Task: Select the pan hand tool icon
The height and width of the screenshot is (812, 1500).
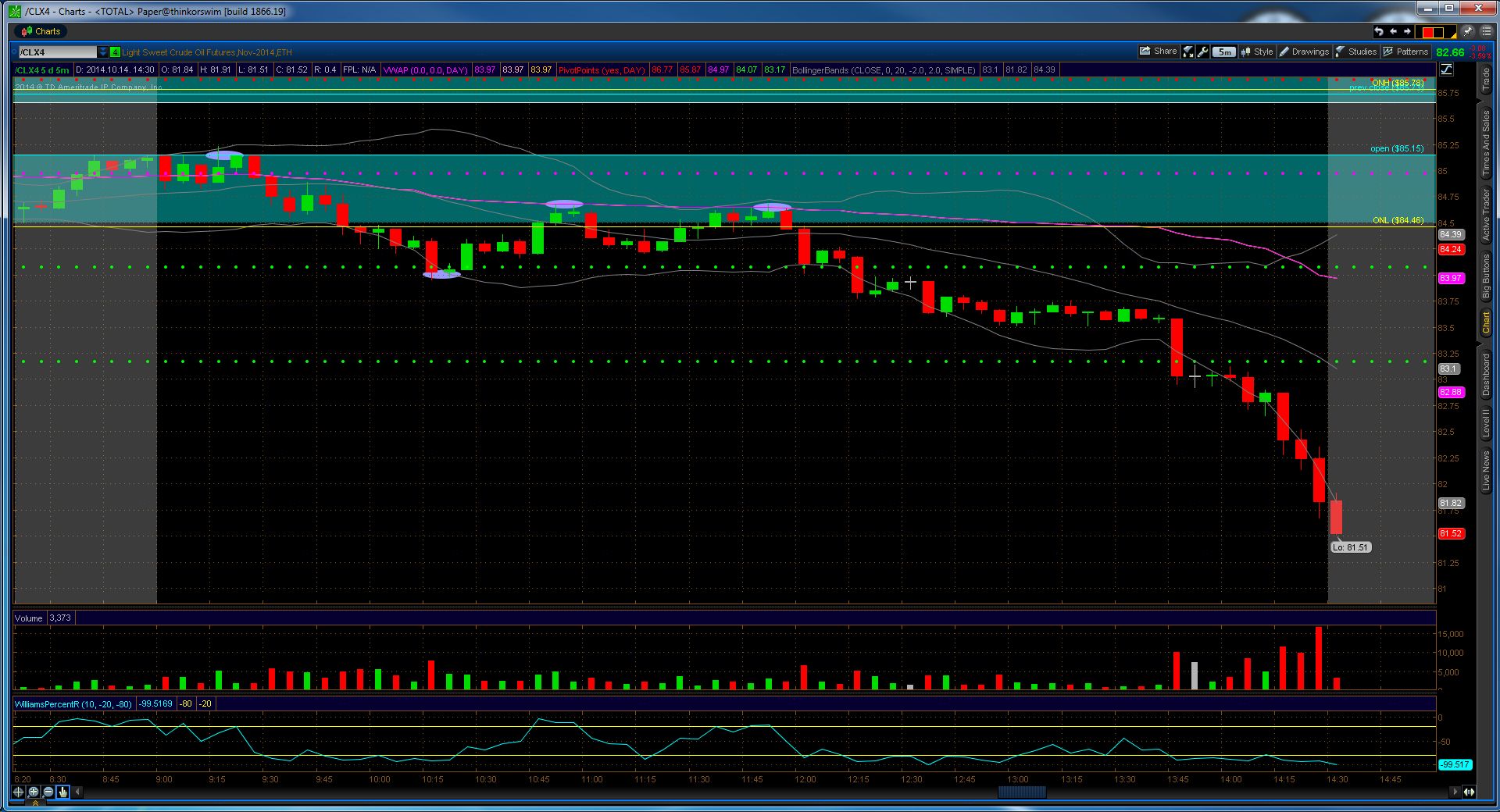Action: point(63,792)
